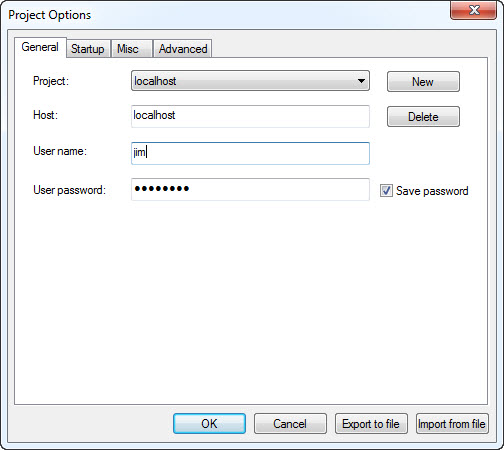504x450 pixels.
Task: Close the Project Options dialog
Action: pos(473,10)
